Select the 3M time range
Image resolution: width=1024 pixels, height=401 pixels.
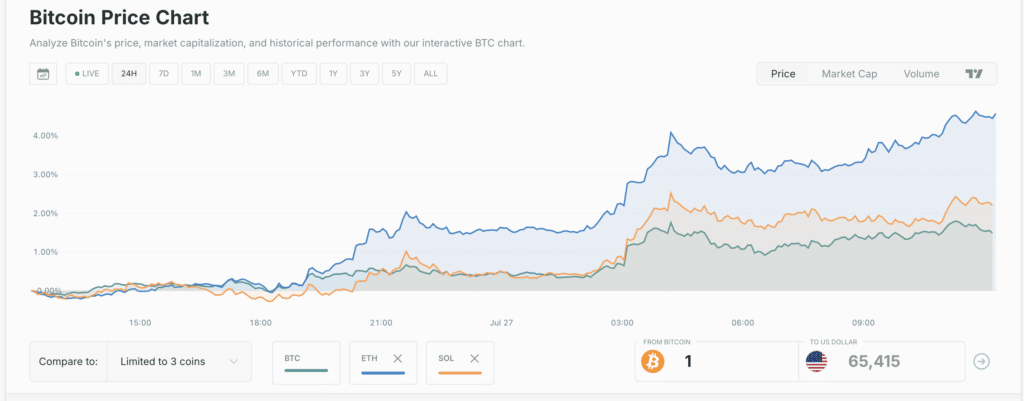click(x=229, y=74)
